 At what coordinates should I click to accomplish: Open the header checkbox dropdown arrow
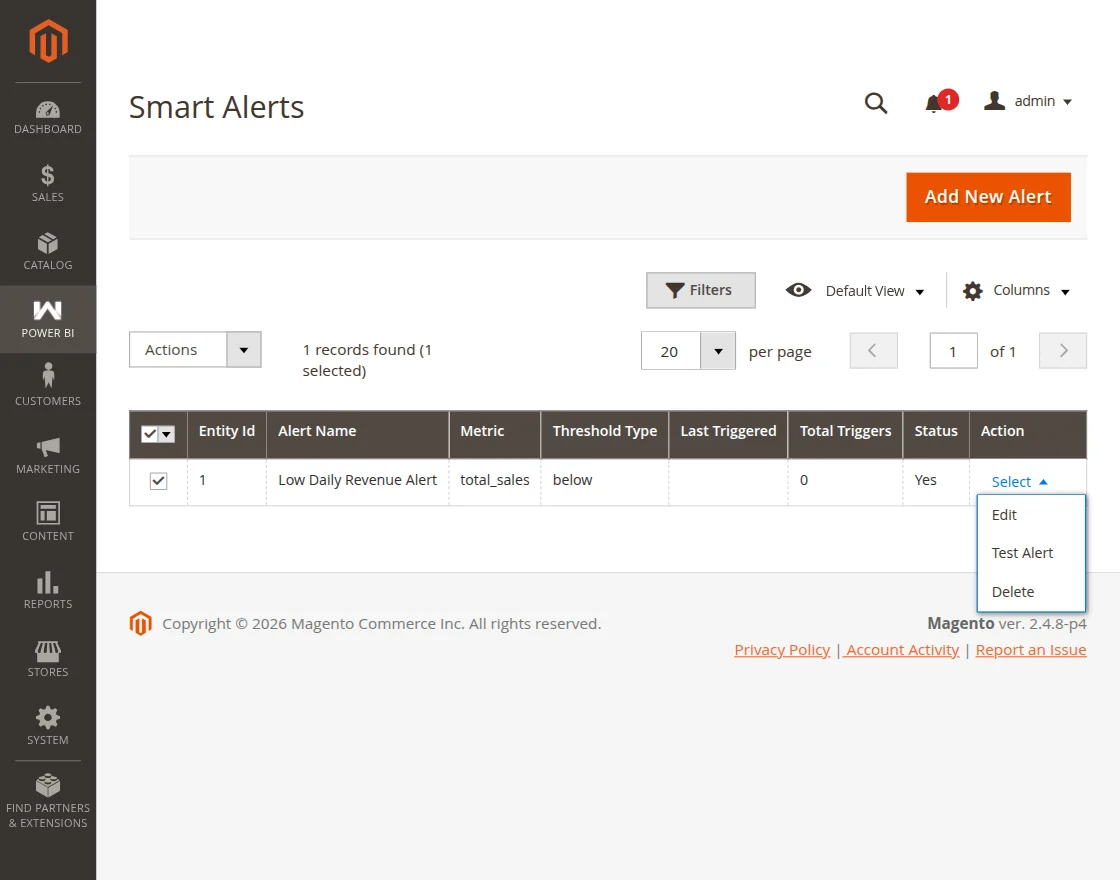pos(166,434)
